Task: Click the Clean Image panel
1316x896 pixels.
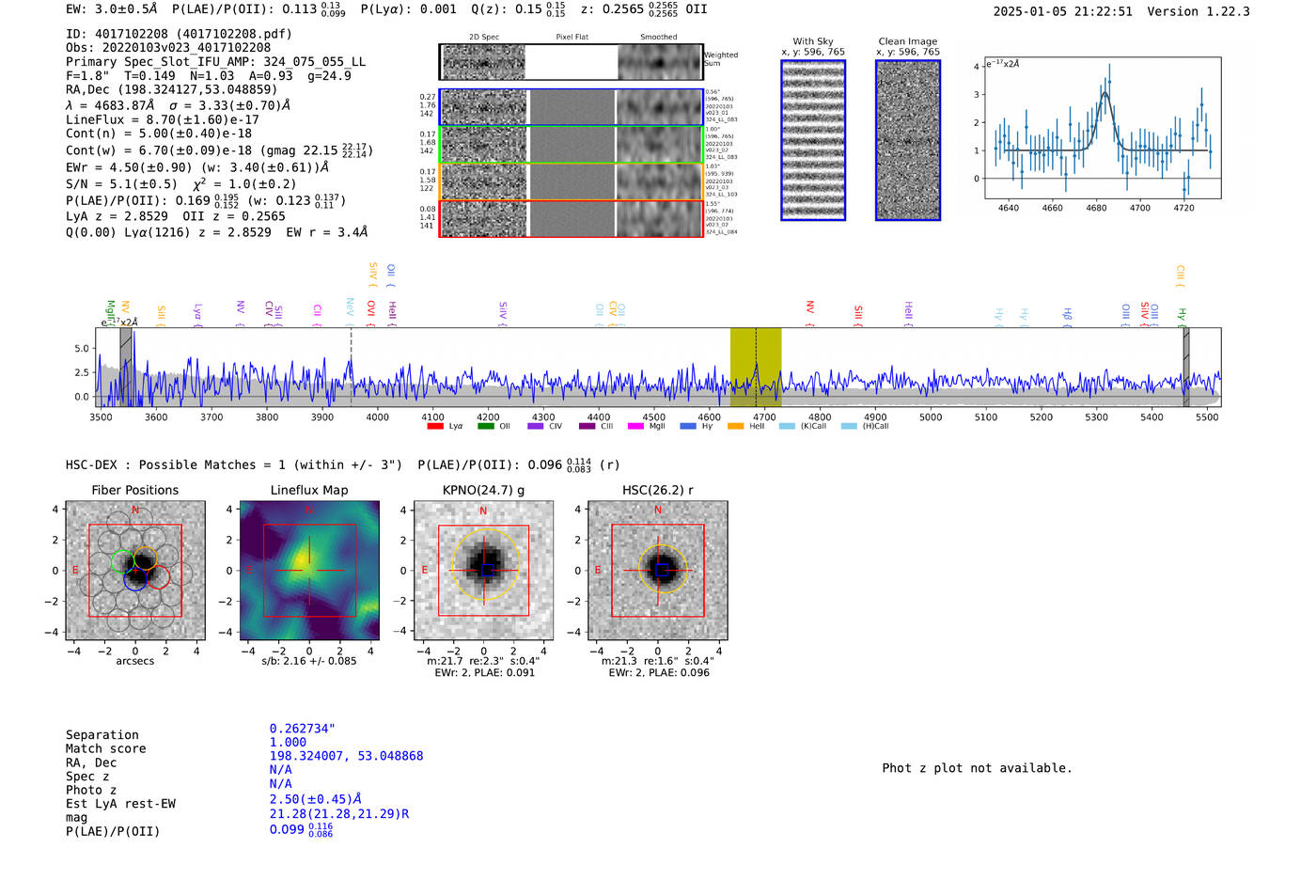Action: click(908, 140)
